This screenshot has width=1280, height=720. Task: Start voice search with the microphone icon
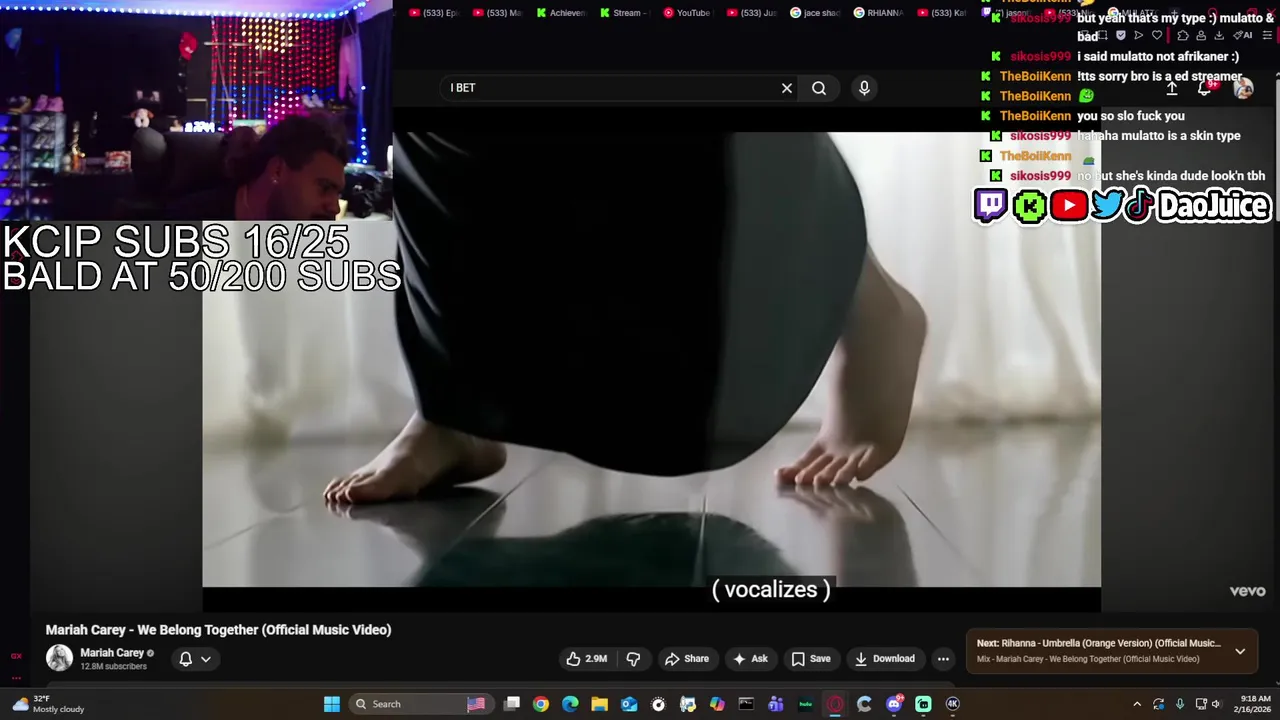click(864, 88)
